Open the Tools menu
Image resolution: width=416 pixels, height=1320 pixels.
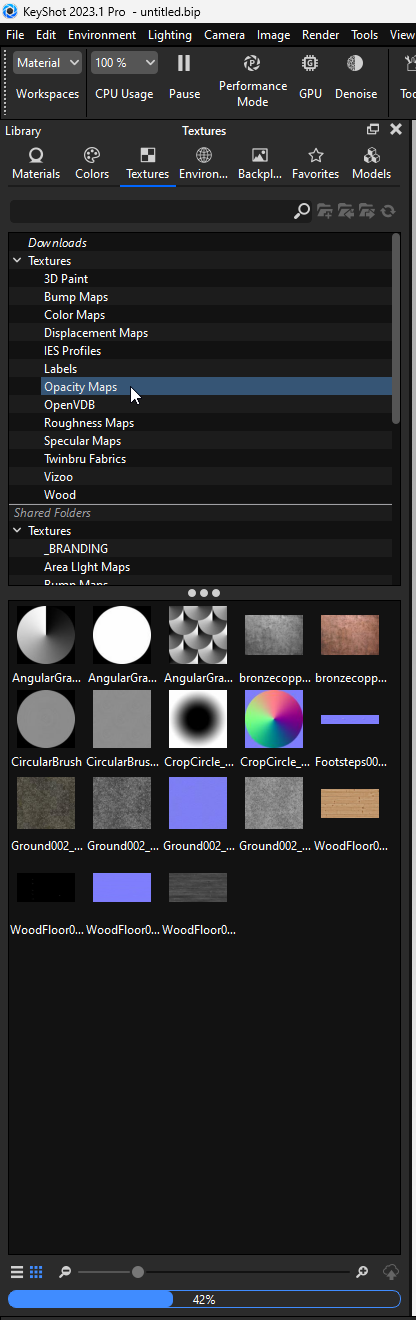coord(365,35)
